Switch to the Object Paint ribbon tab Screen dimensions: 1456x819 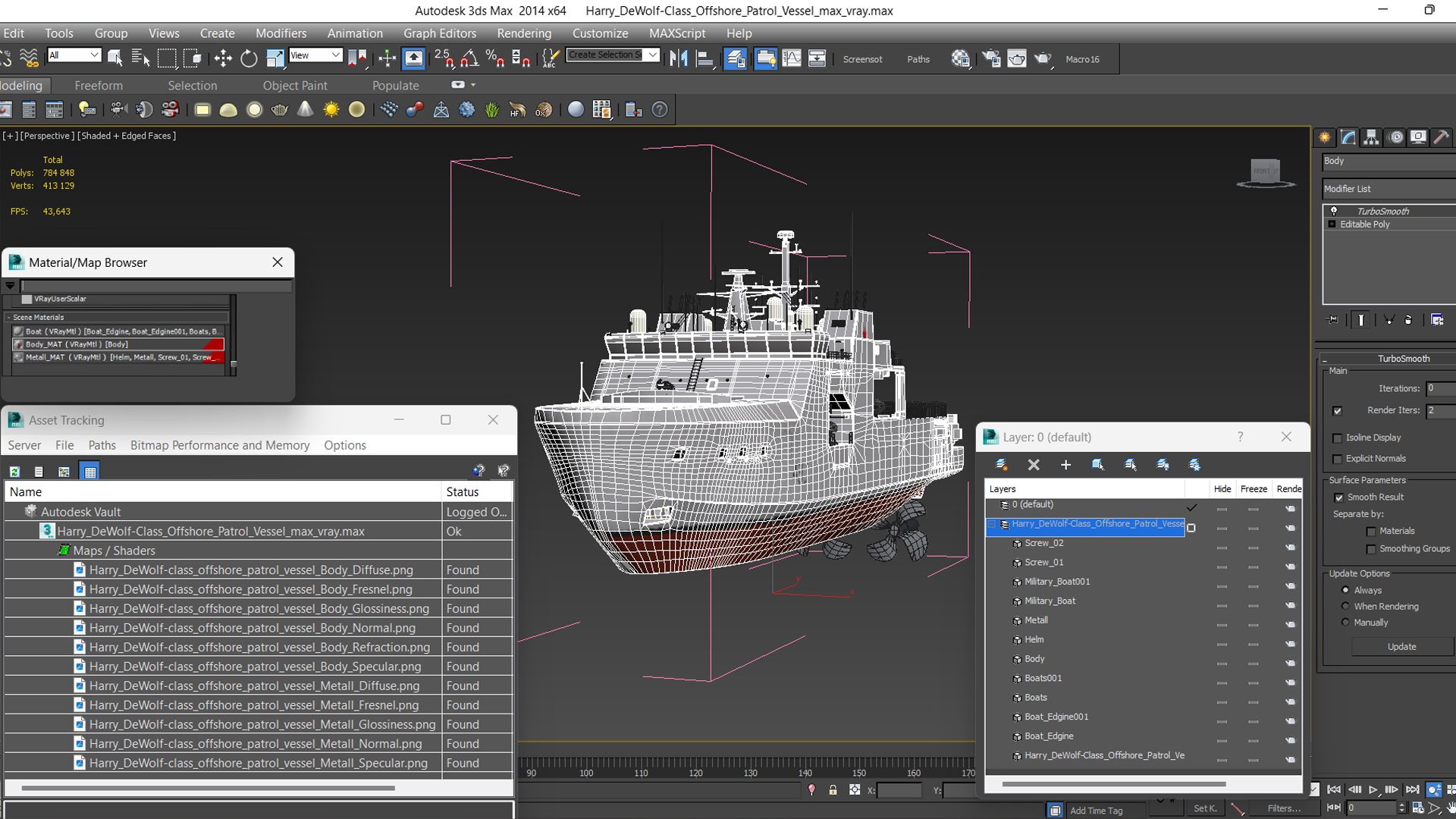pos(295,86)
